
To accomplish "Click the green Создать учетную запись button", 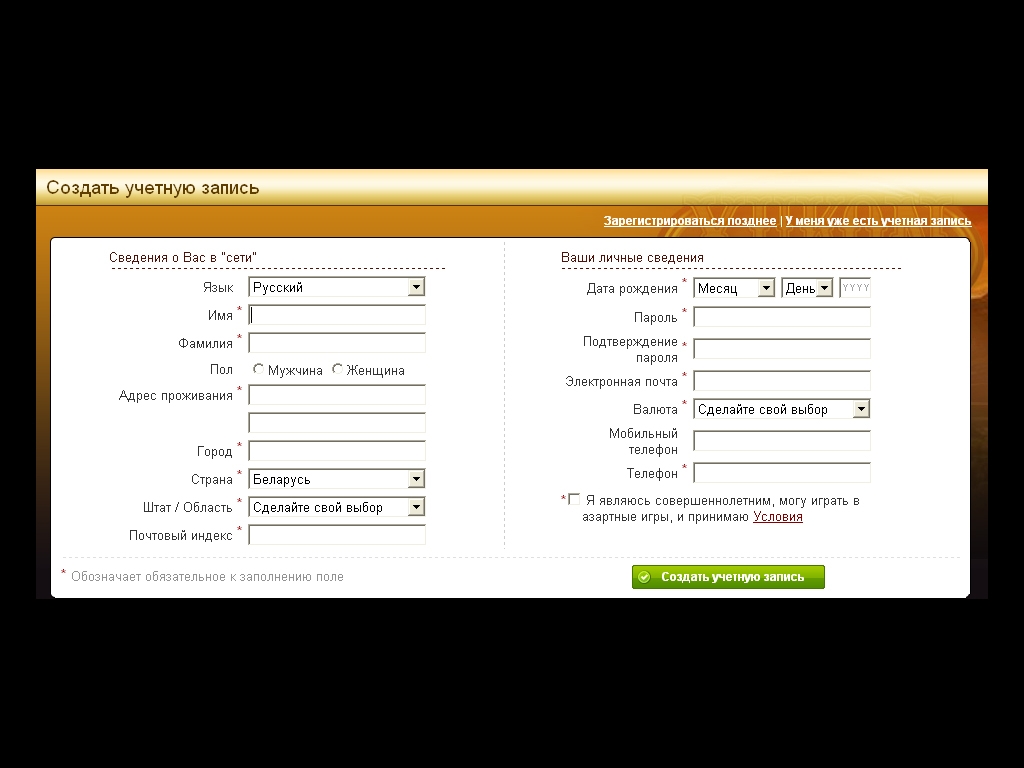I will tap(728, 577).
